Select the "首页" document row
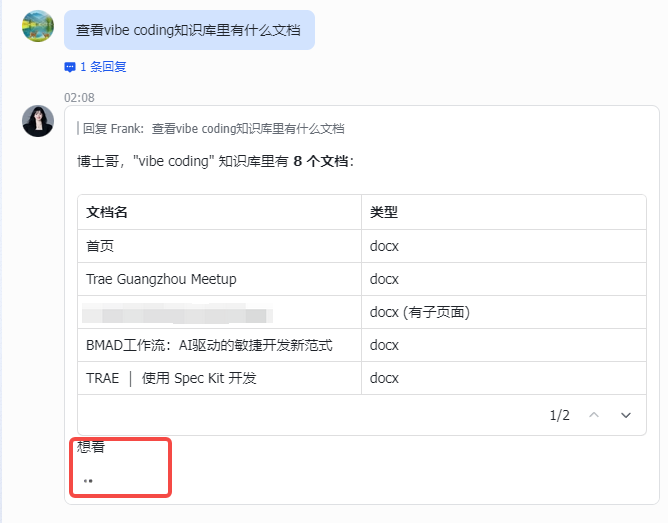 point(101,246)
